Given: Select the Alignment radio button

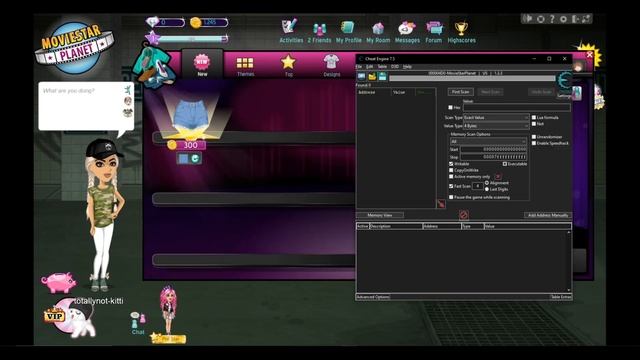Looking at the screenshot, I should click(x=487, y=183).
